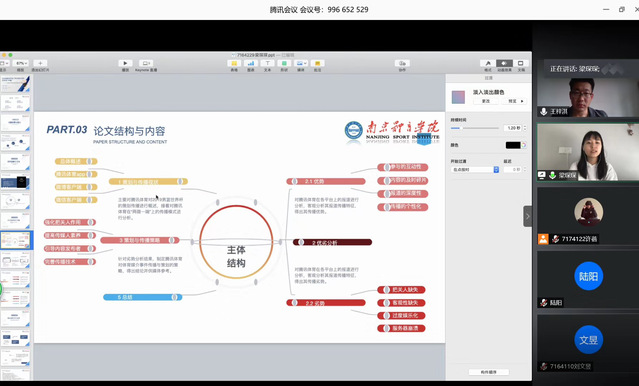This screenshot has height=386, width=639.
Task: Open the 67% zoom dropdown
Action: 20,63
